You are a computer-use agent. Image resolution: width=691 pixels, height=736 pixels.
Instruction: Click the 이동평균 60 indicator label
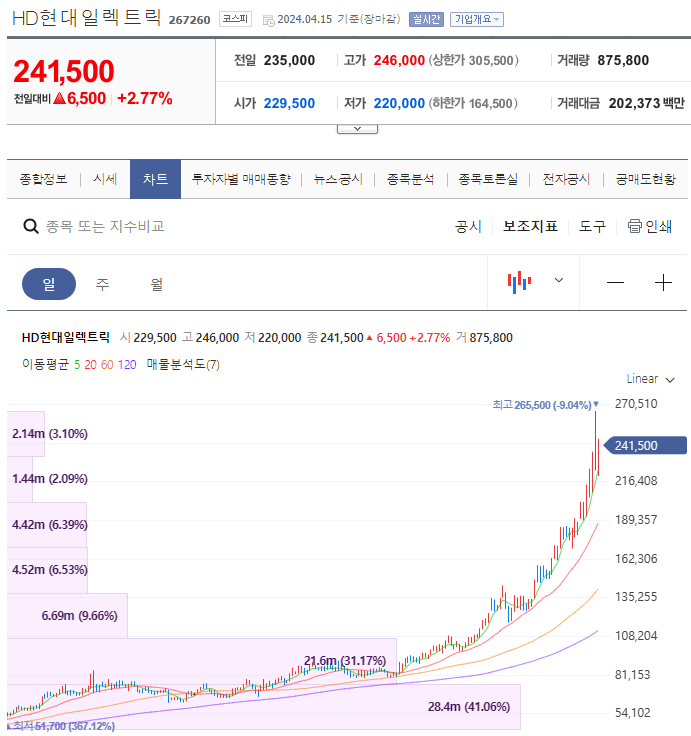pyautogui.click(x=107, y=365)
